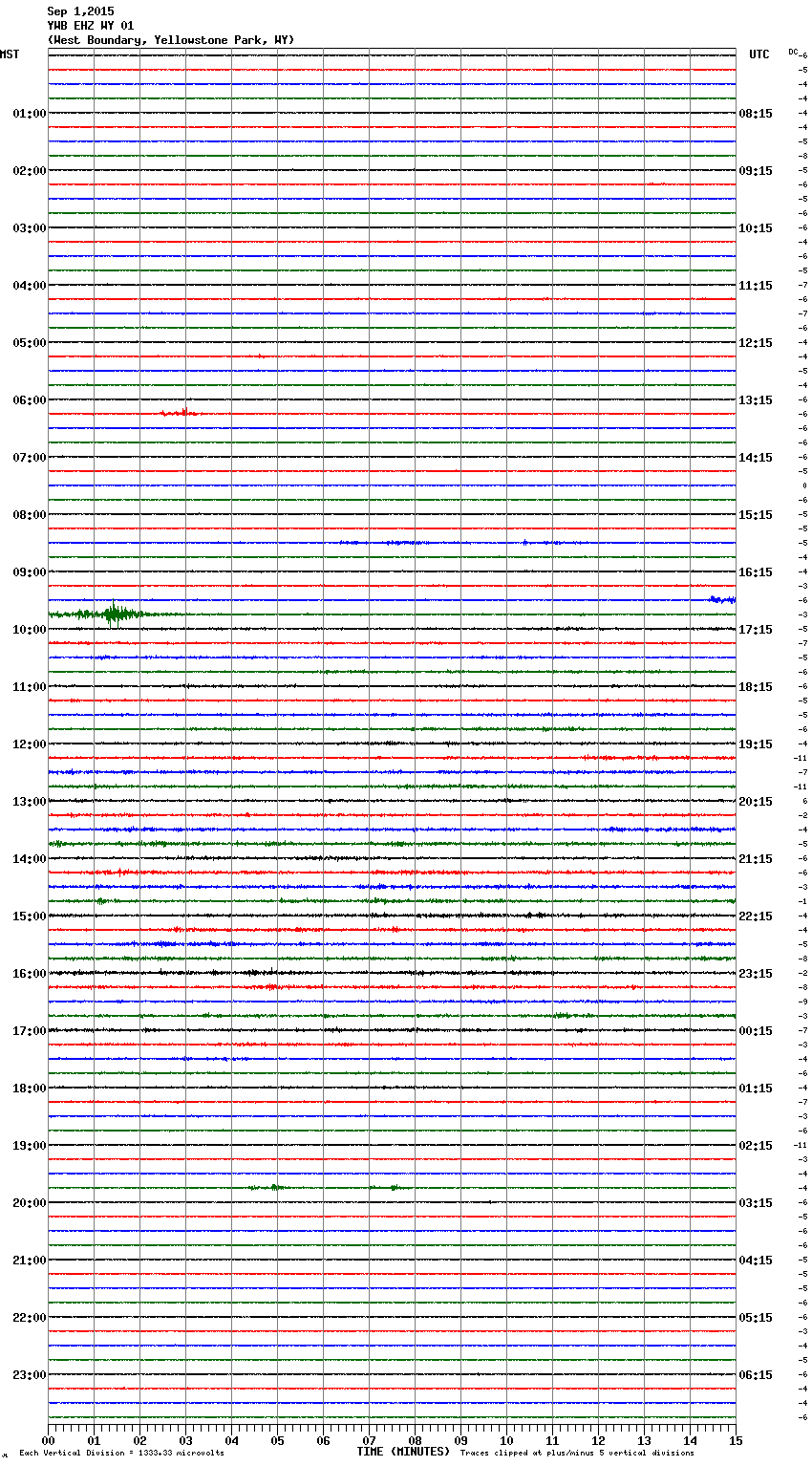The height and width of the screenshot is (1466, 812).
Task: Click the 12:15 UTC time label
Action: pyautogui.click(x=756, y=343)
